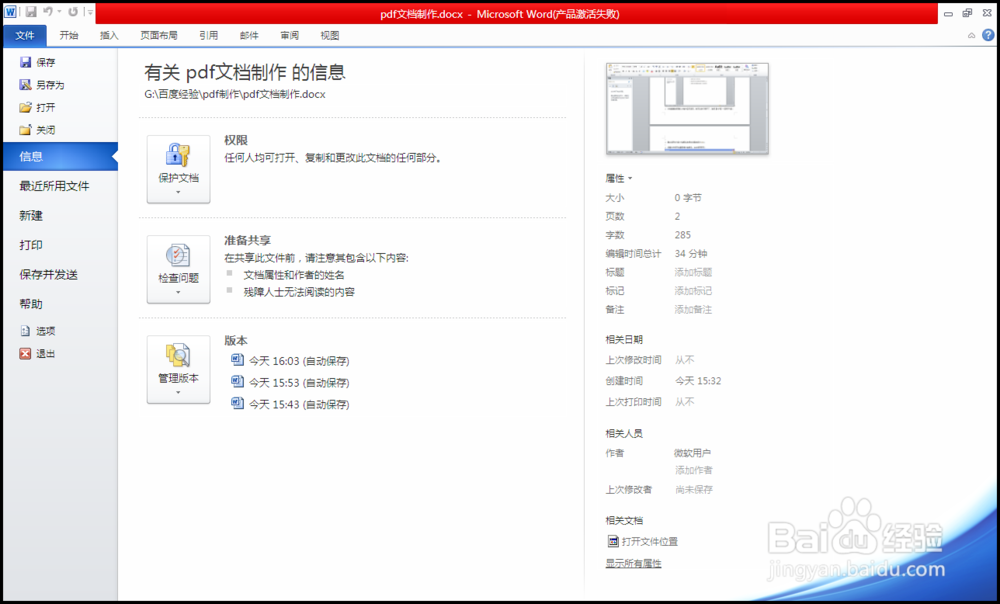The height and width of the screenshot is (604, 1000).
Task: Go to the 审阅 ribbon tab
Action: pyautogui.click(x=290, y=36)
